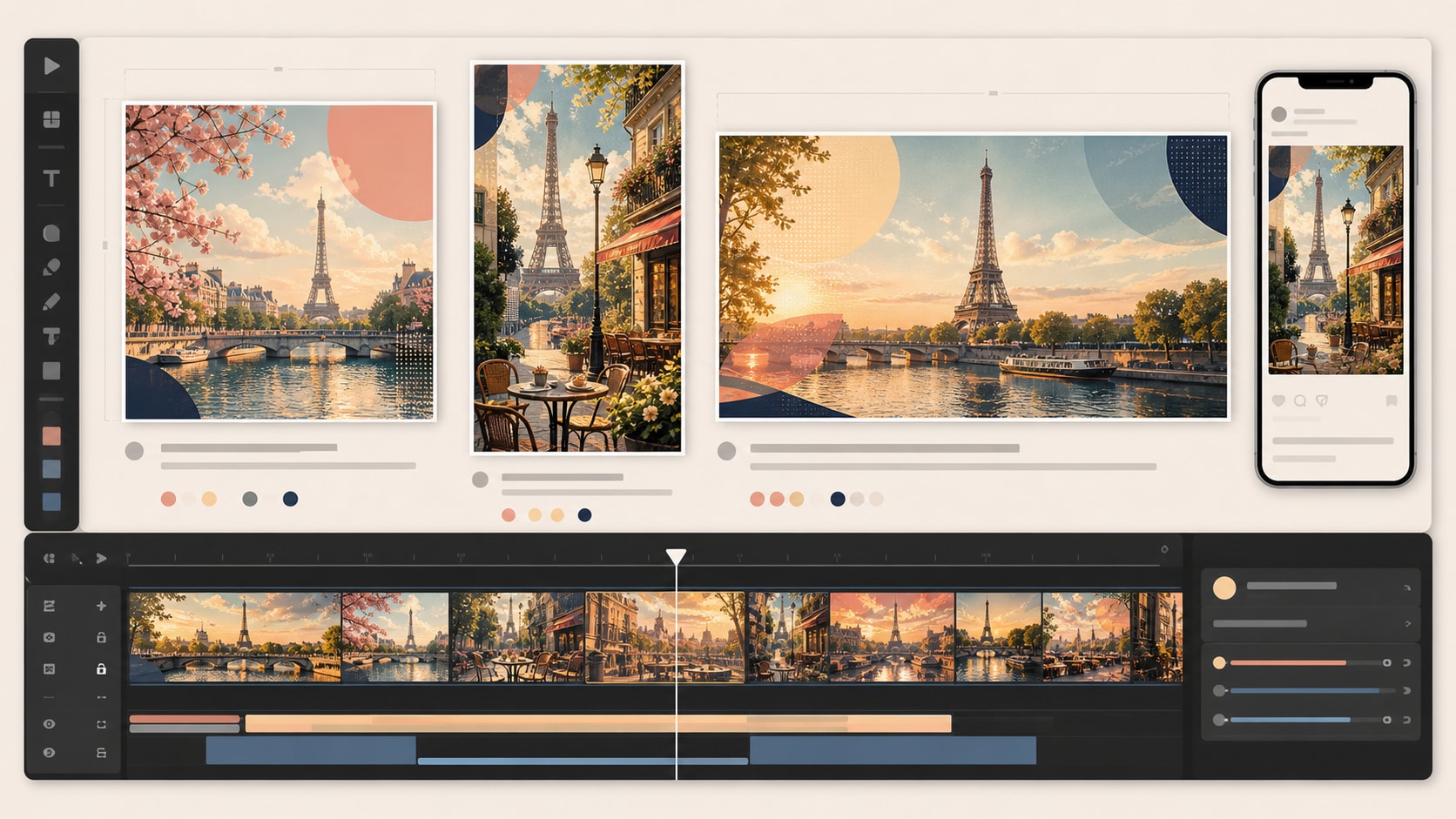The width and height of the screenshot is (1456, 819).
Task: Reset the middle blue slider using its end icon
Action: point(1407,691)
